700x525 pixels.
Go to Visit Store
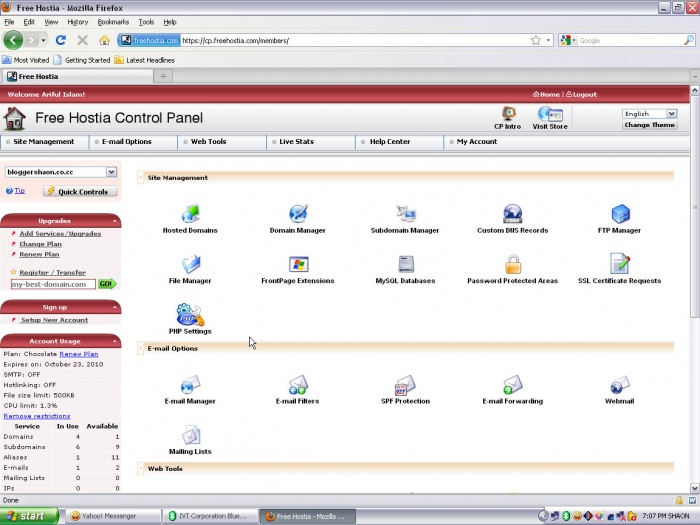click(550, 118)
